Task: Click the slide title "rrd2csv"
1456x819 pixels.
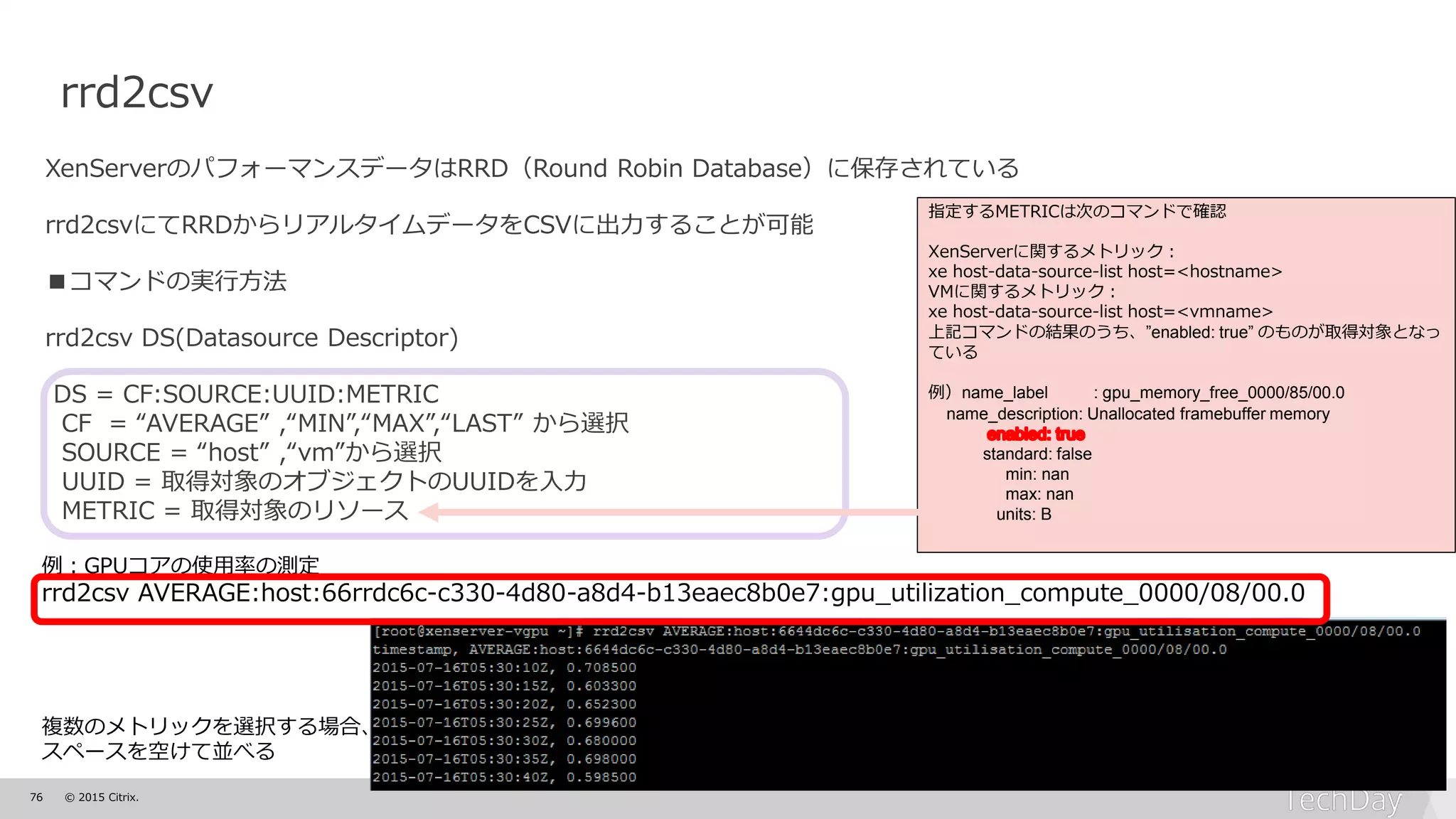Action: click(136, 92)
